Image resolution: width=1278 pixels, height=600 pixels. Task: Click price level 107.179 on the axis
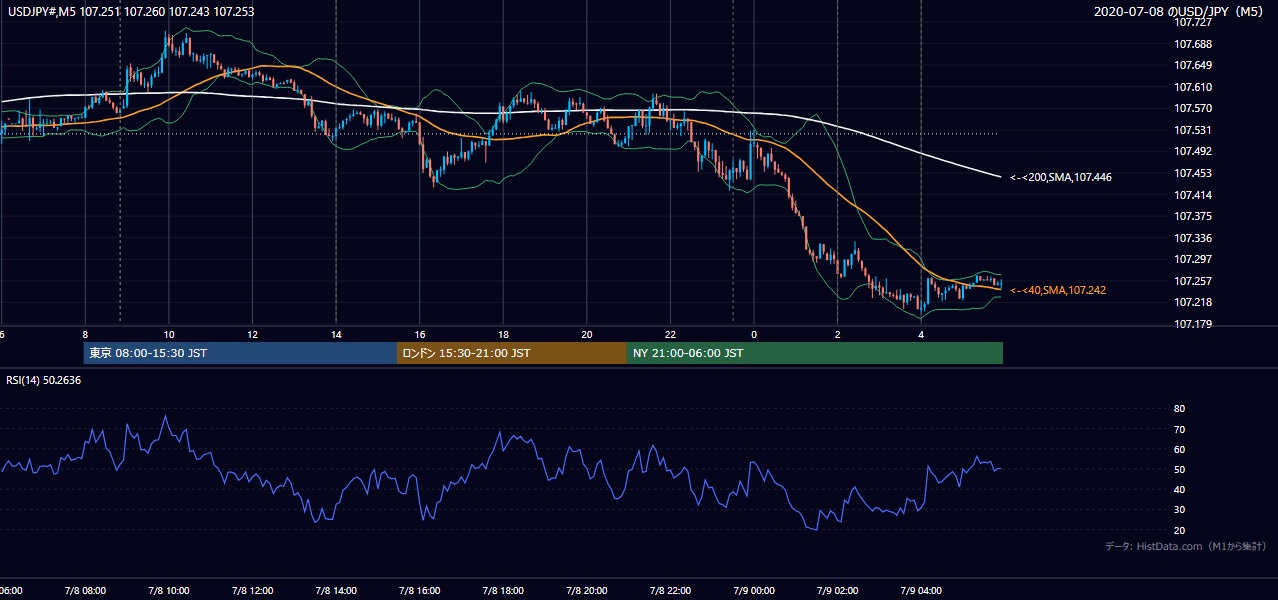coord(1193,324)
